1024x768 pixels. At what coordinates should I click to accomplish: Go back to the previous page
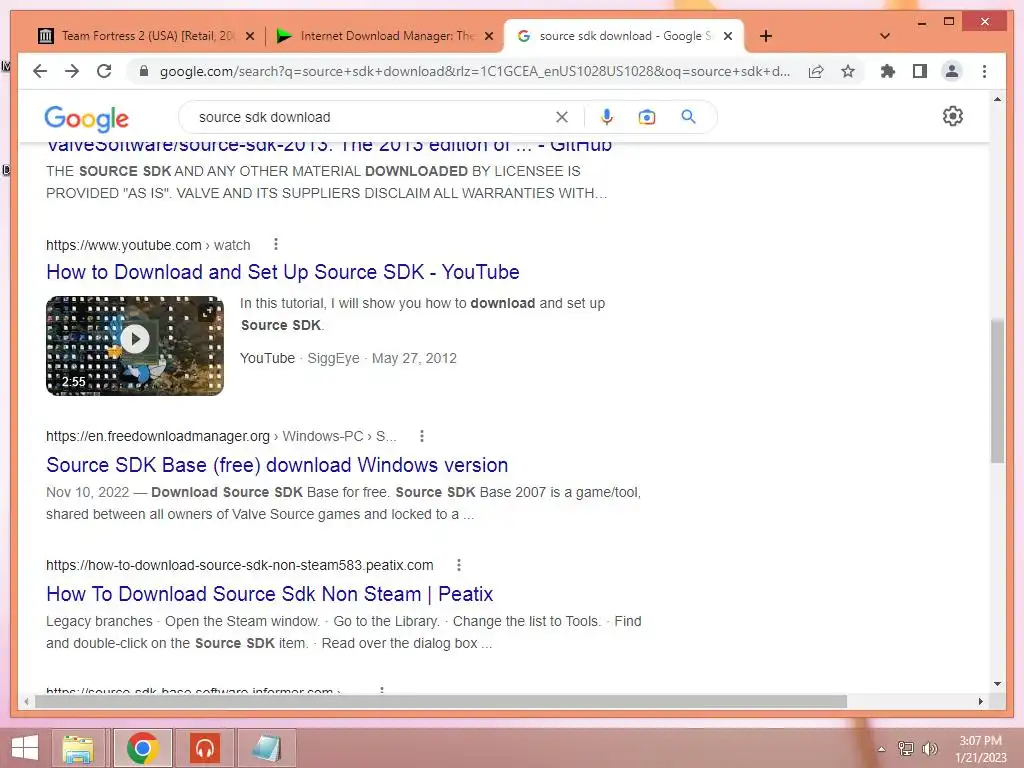40,71
